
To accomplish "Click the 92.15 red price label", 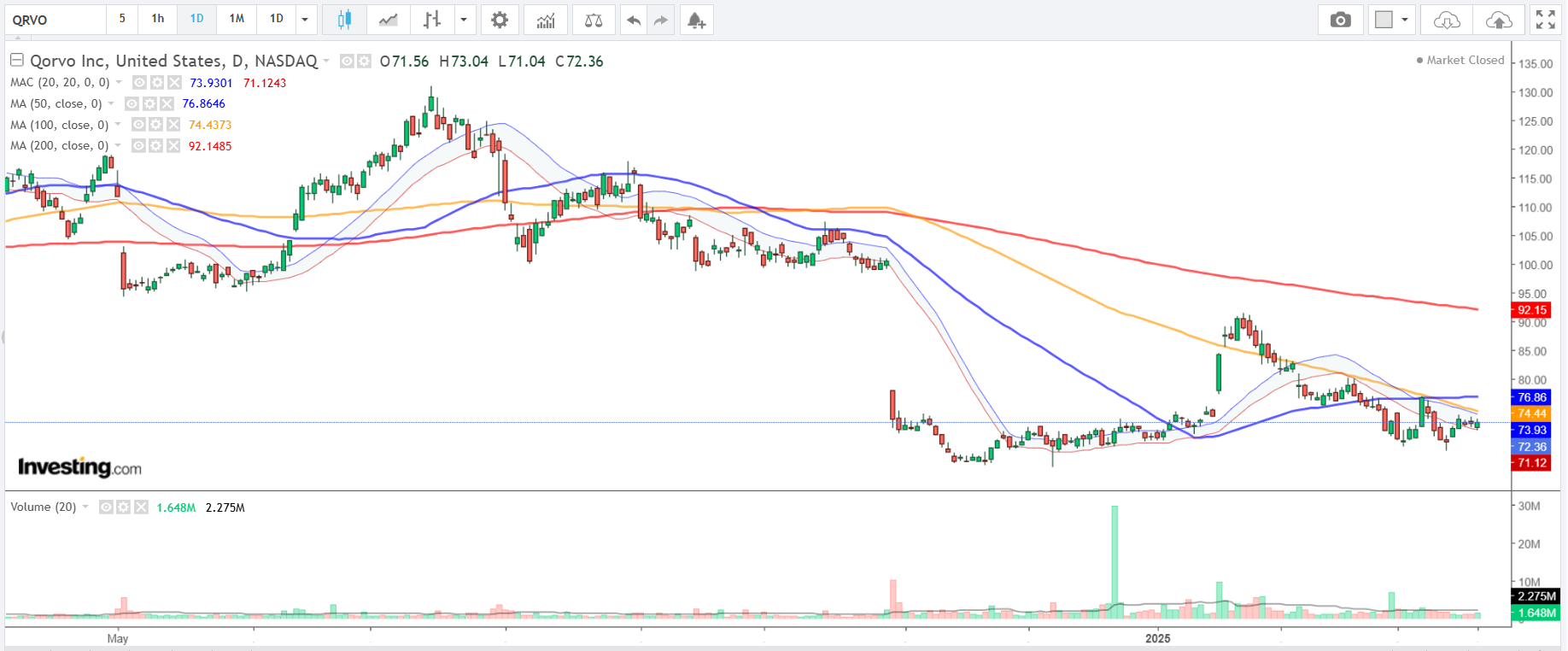I will coord(1532,310).
